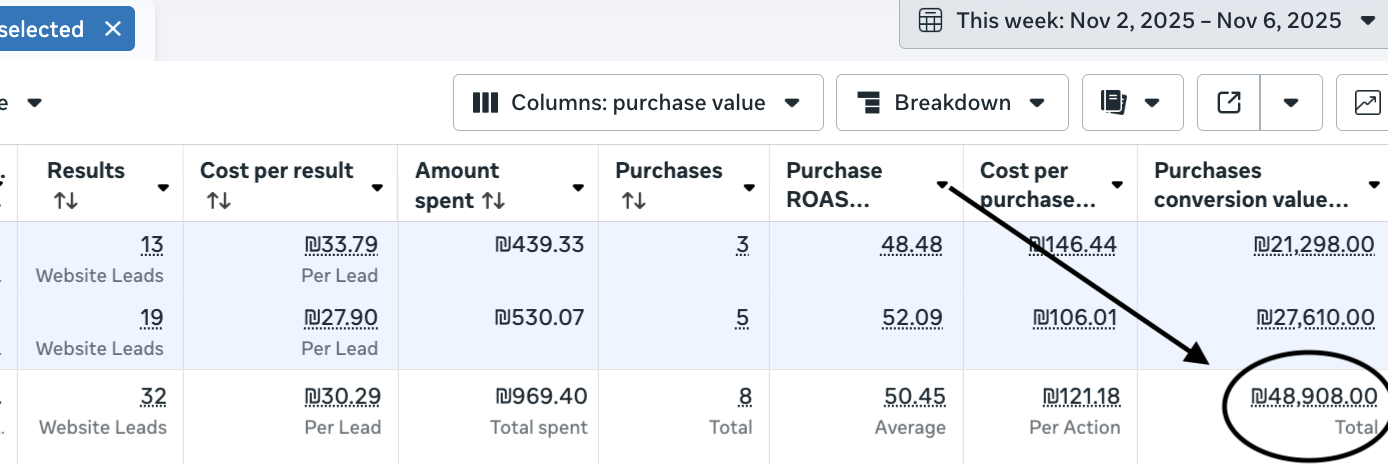Open the Columns: purchase value dropdown
This screenshot has width=1388, height=464.
(x=638, y=102)
